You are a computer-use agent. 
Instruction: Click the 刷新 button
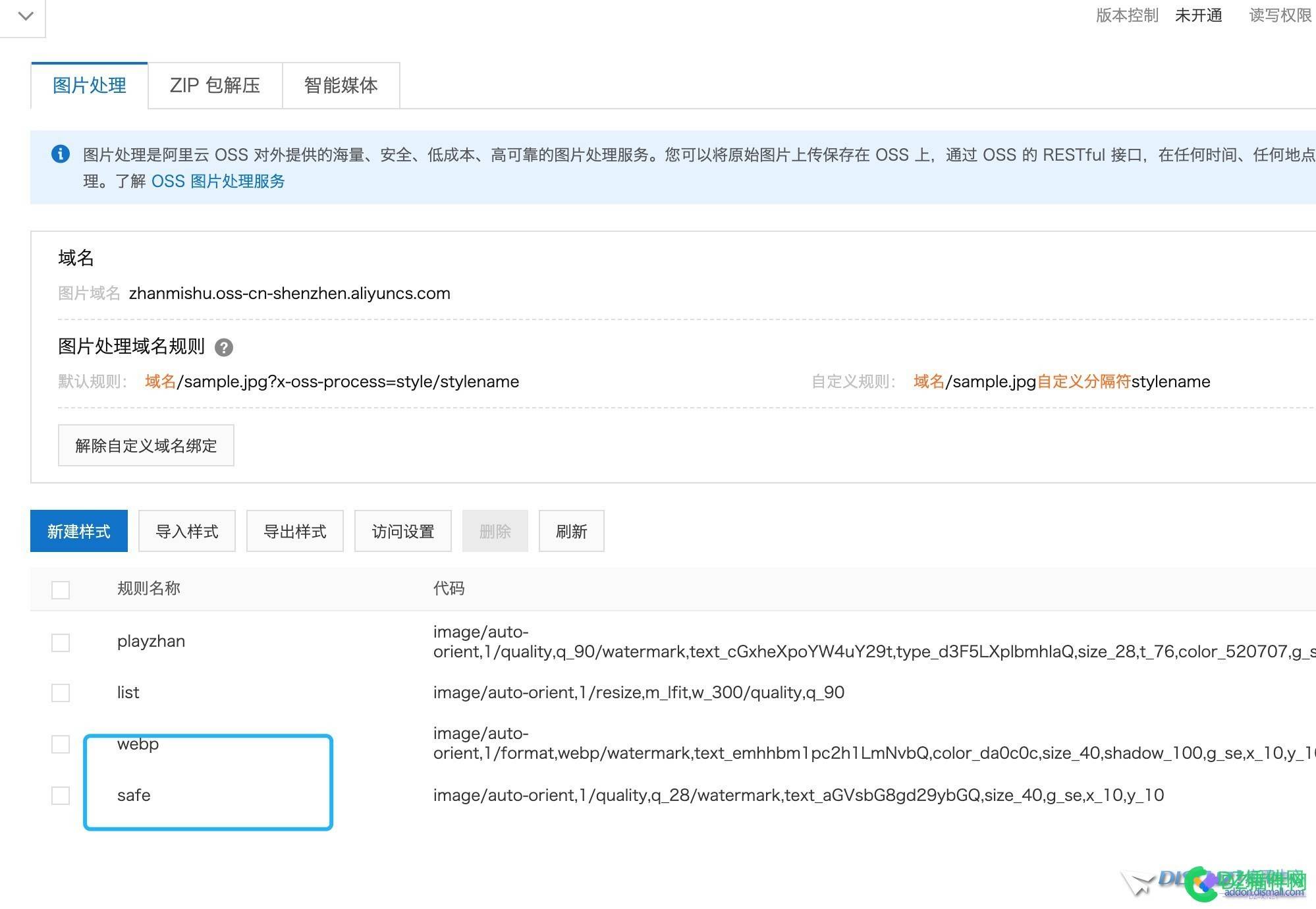571,531
